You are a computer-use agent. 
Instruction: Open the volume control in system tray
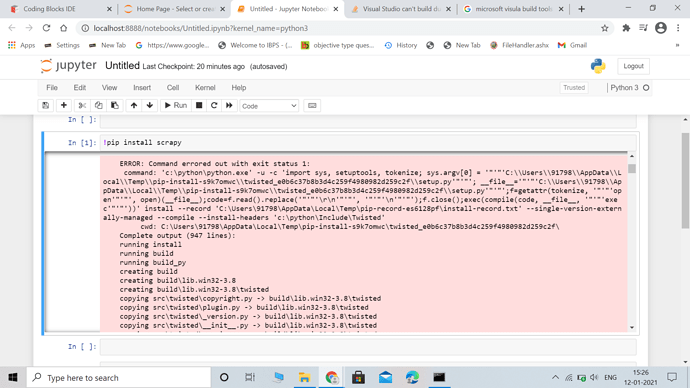pyautogui.click(x=594, y=377)
